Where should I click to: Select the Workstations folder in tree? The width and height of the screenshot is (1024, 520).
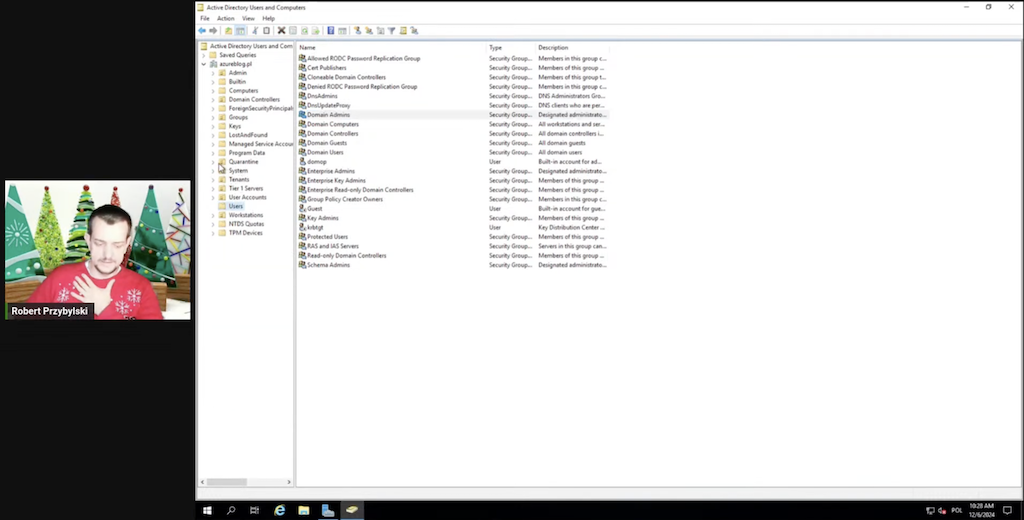coord(245,215)
